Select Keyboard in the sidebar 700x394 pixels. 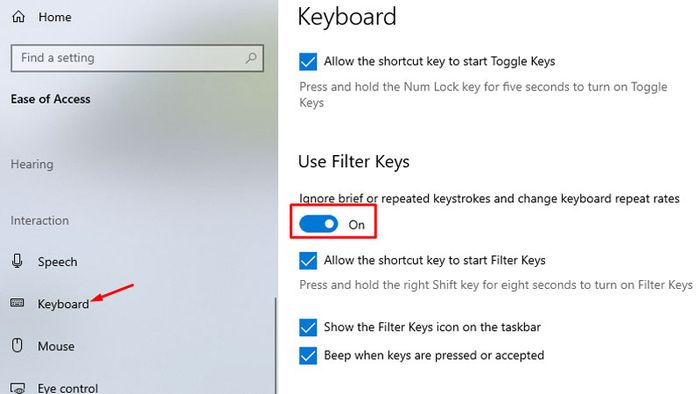pyautogui.click(x=63, y=304)
